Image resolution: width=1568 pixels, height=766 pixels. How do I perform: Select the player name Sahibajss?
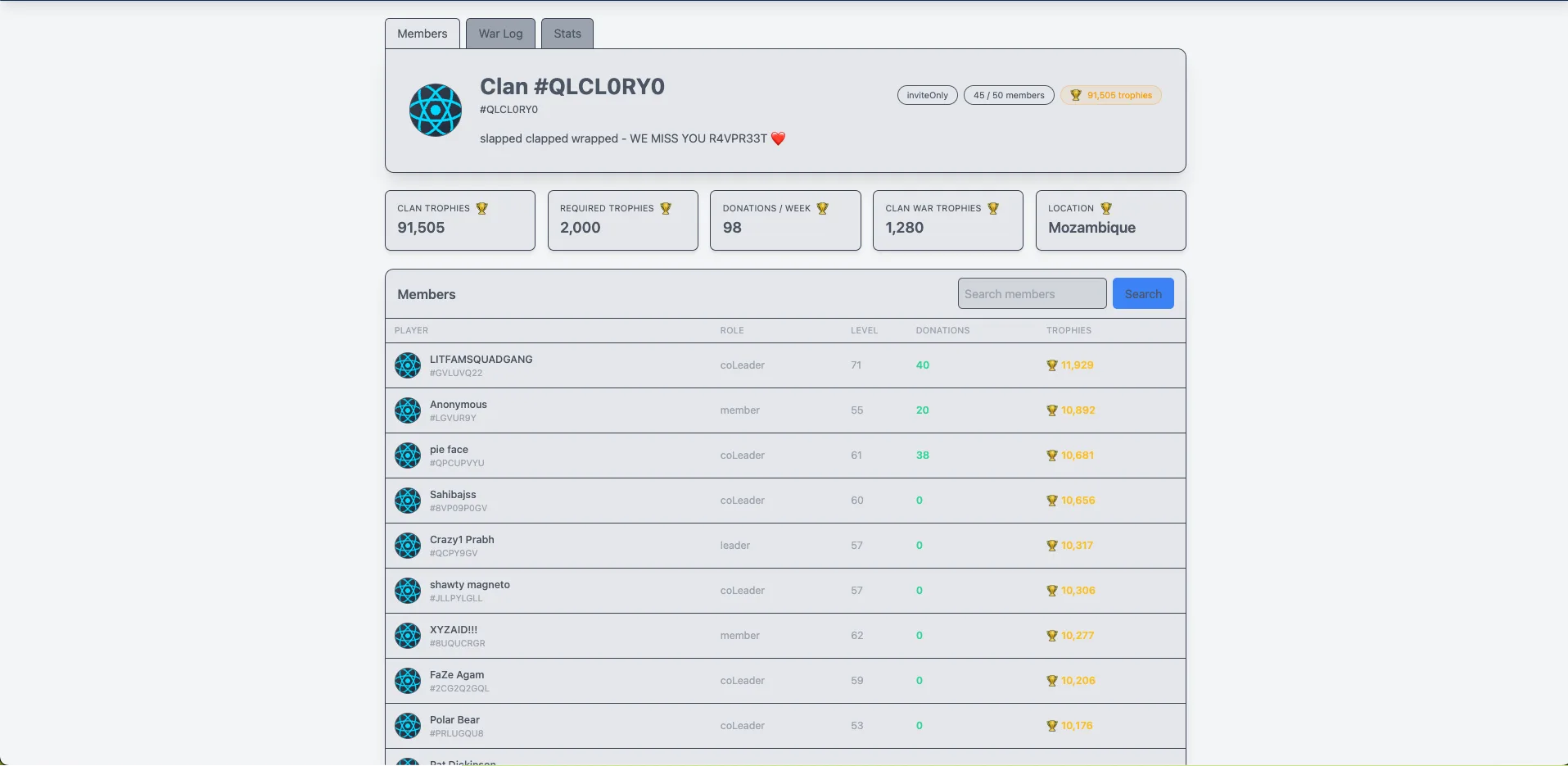(x=453, y=494)
